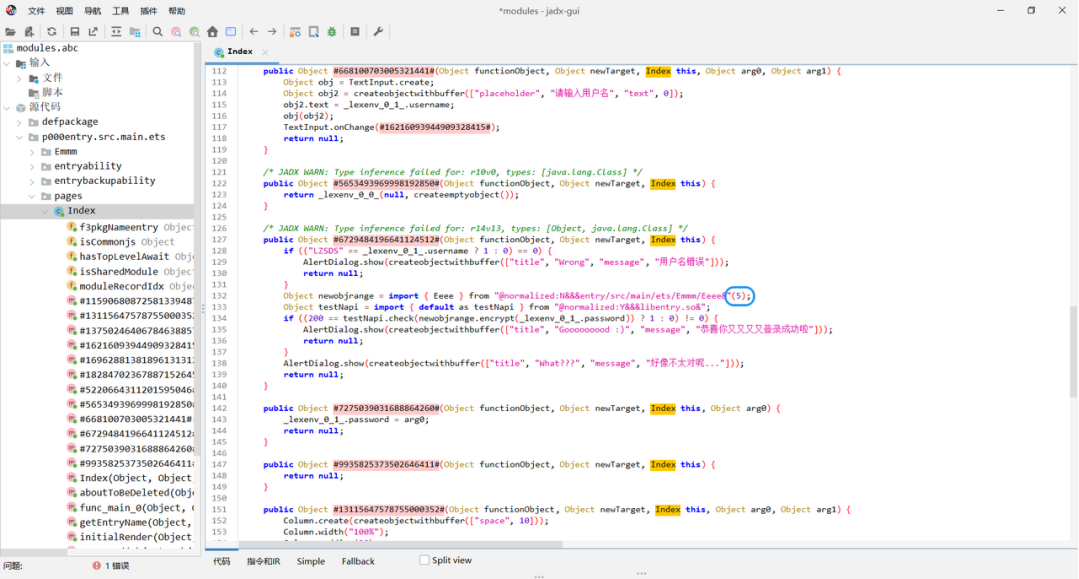Screen dimensions: 1079x579
Task: Select isSharedModule field in tree
Action: 116,271
